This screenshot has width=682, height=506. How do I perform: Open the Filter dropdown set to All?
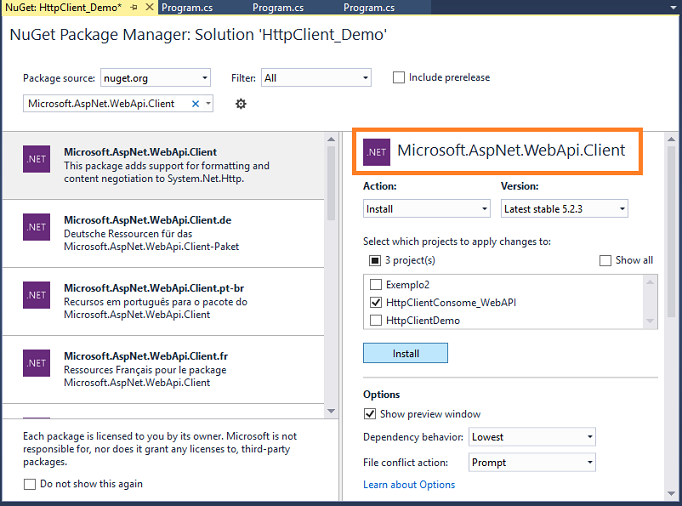[316, 78]
